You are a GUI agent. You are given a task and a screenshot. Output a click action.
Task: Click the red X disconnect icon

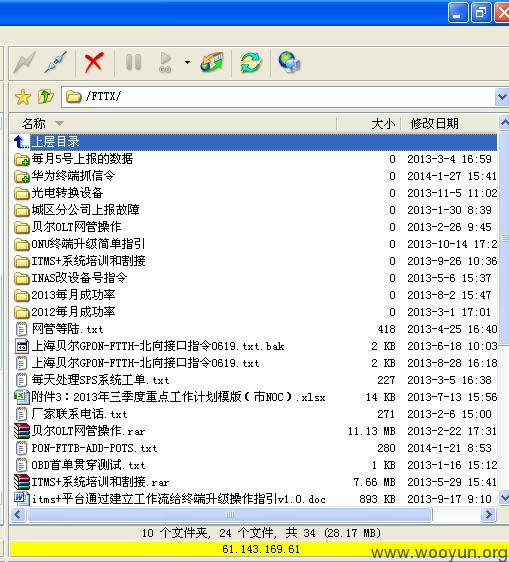94,63
